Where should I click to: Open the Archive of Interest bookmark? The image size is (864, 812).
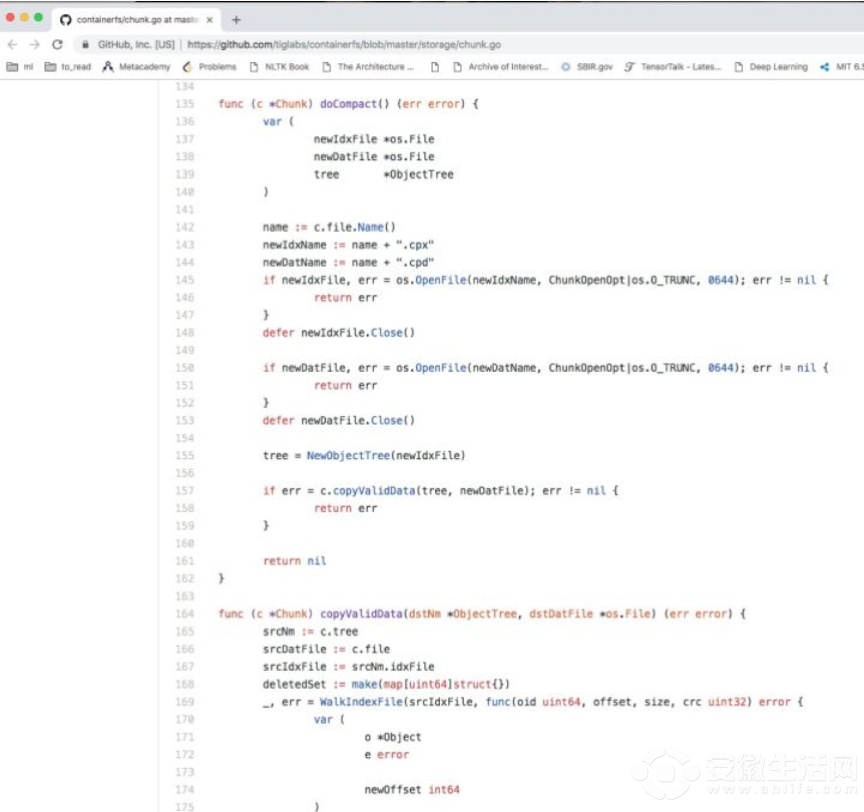[x=501, y=67]
